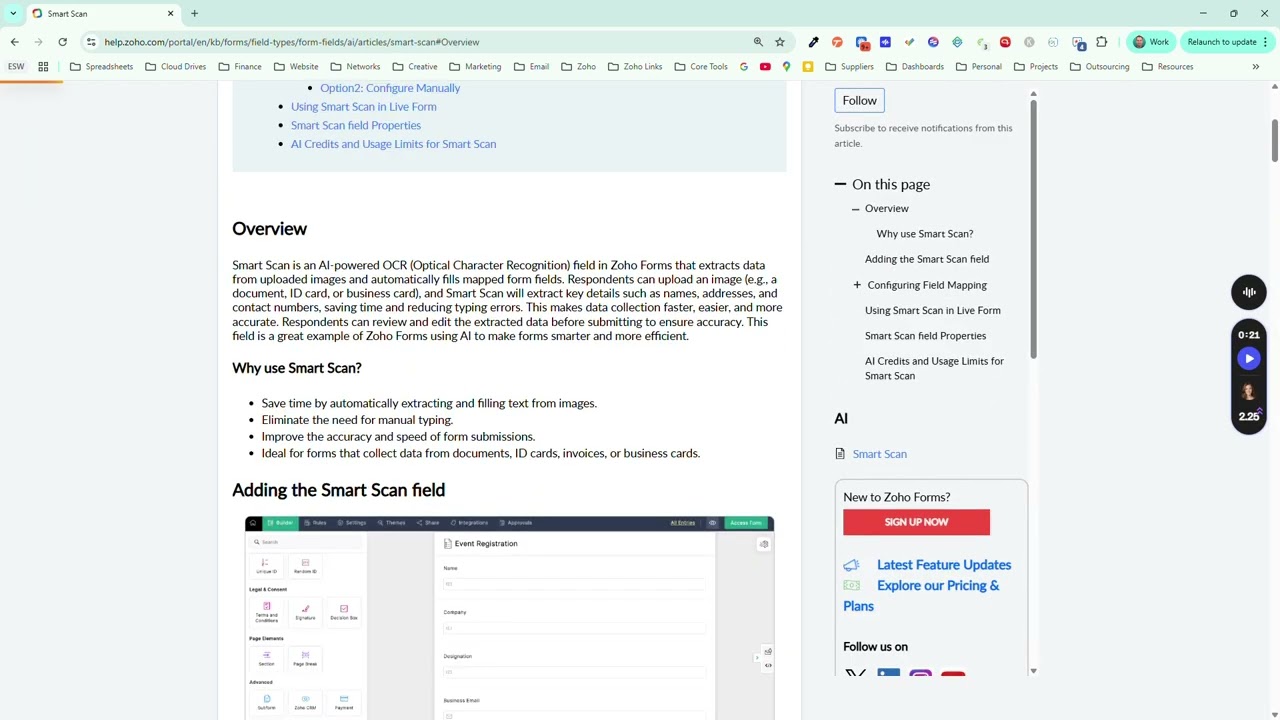The height and width of the screenshot is (720, 1280).
Task: Click the address bar URL field
Action: [420, 42]
